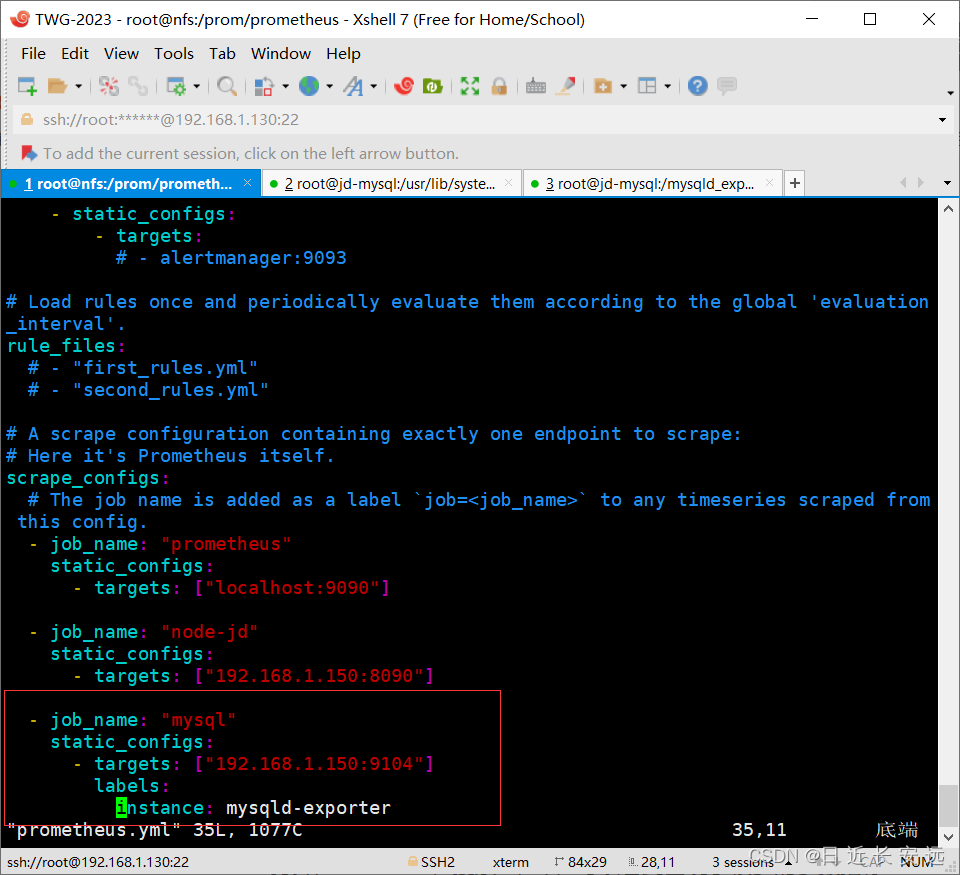Expand the layout dropdown arrow
Viewport: 960px width, 875px height.
click(668, 86)
